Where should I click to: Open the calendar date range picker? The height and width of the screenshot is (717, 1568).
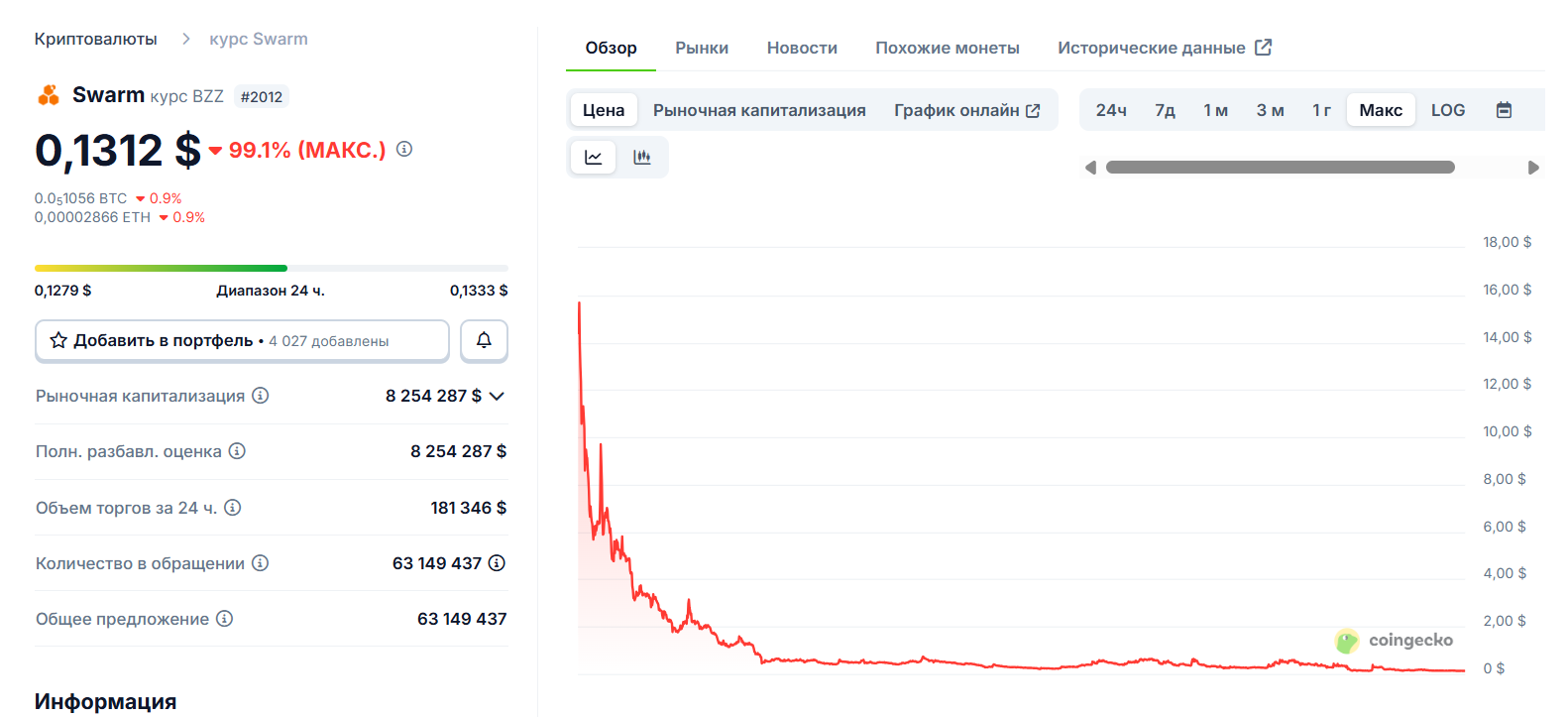[1504, 110]
